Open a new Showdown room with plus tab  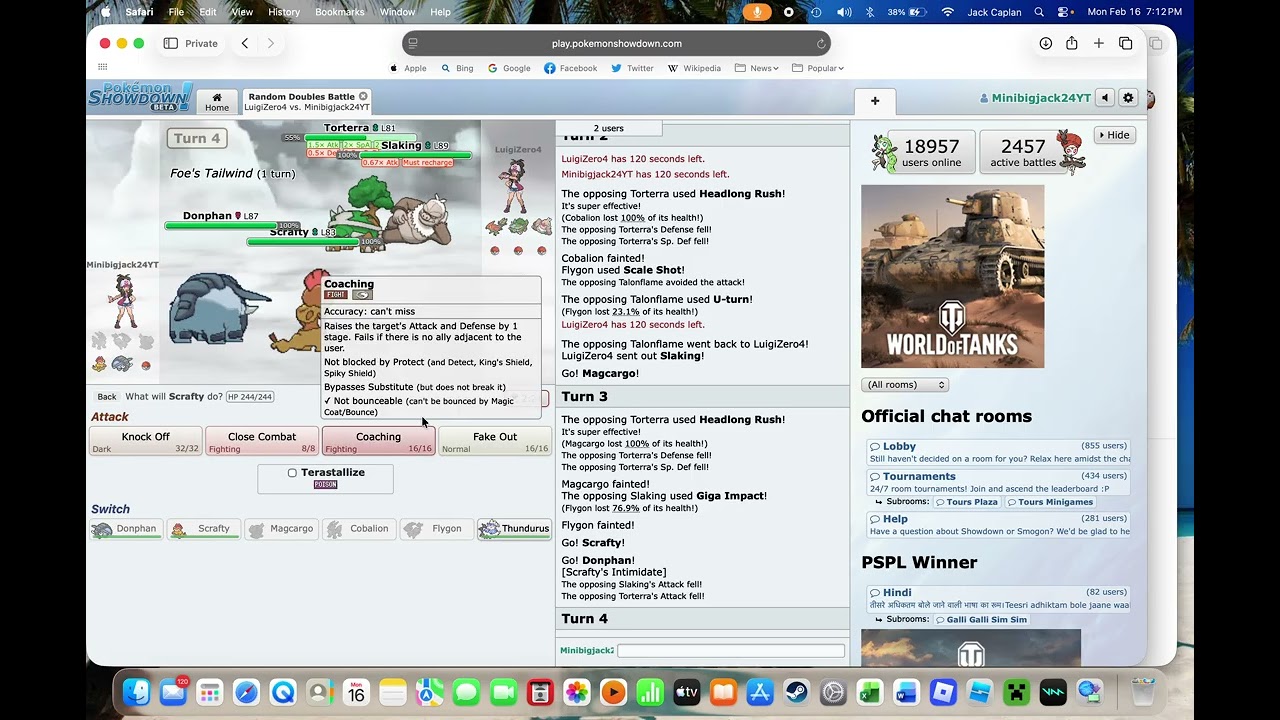pos(875,101)
